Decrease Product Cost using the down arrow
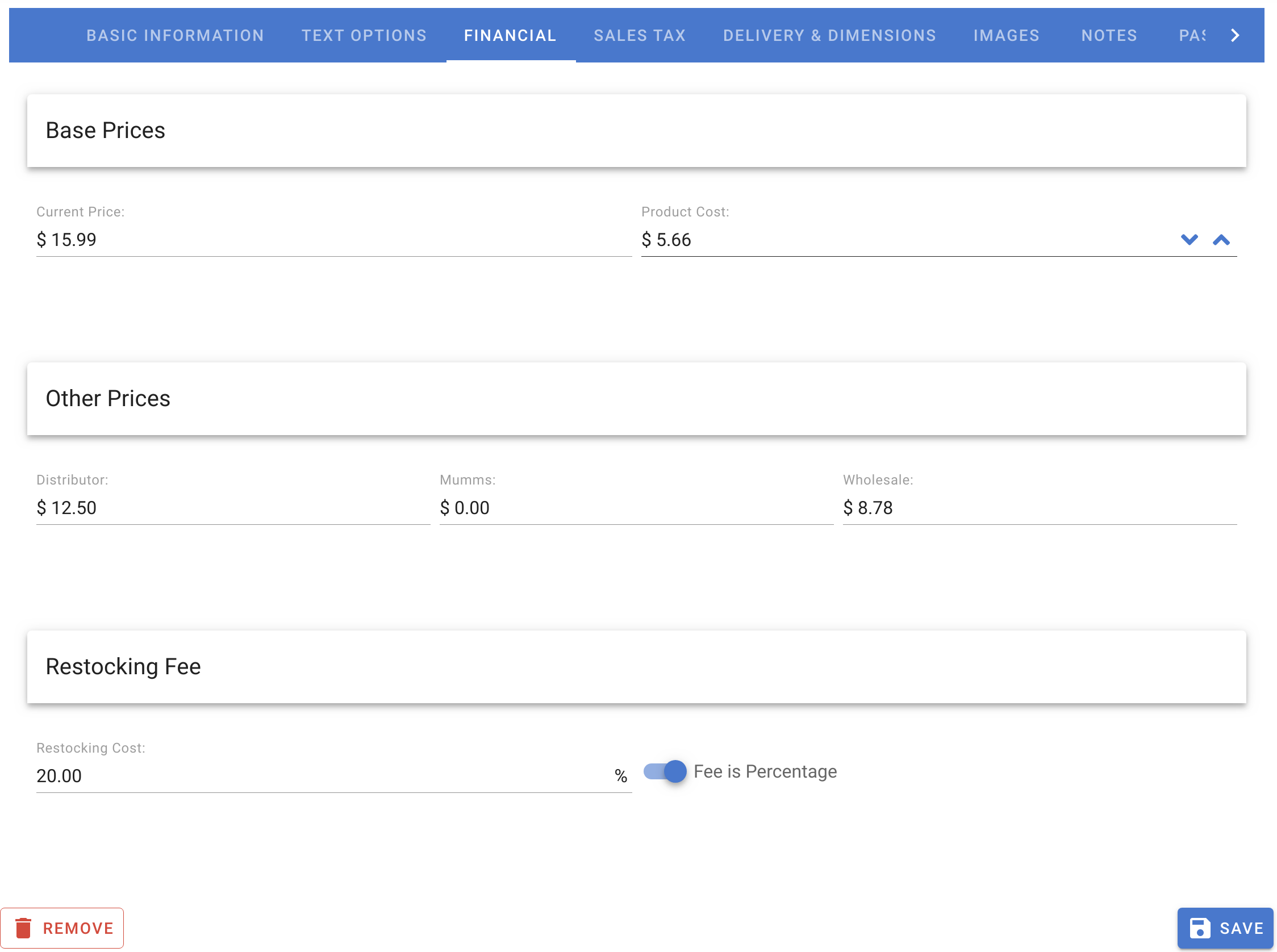The width and height of the screenshot is (1277, 952). pyautogui.click(x=1190, y=240)
